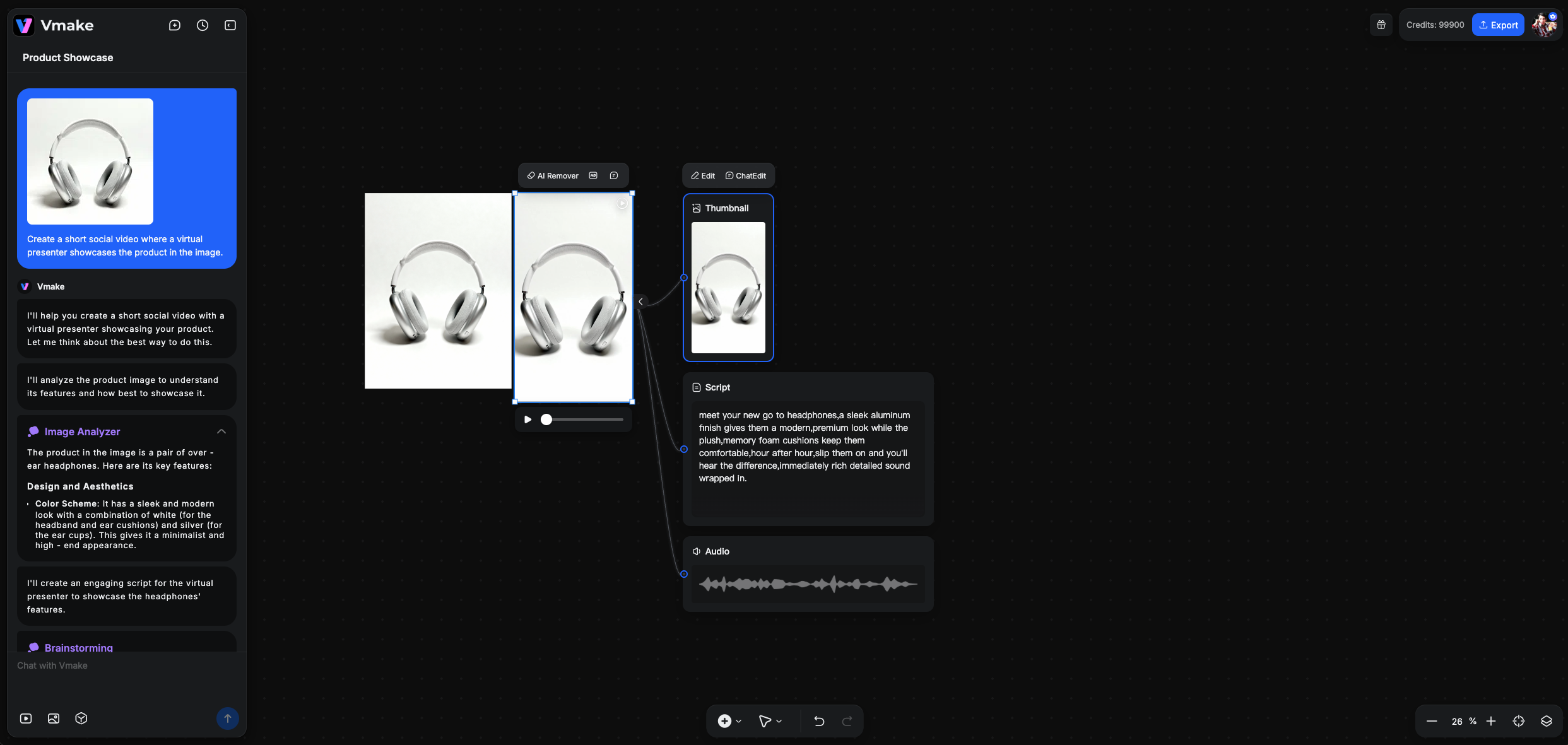Play the headphone video preview

[x=528, y=419]
